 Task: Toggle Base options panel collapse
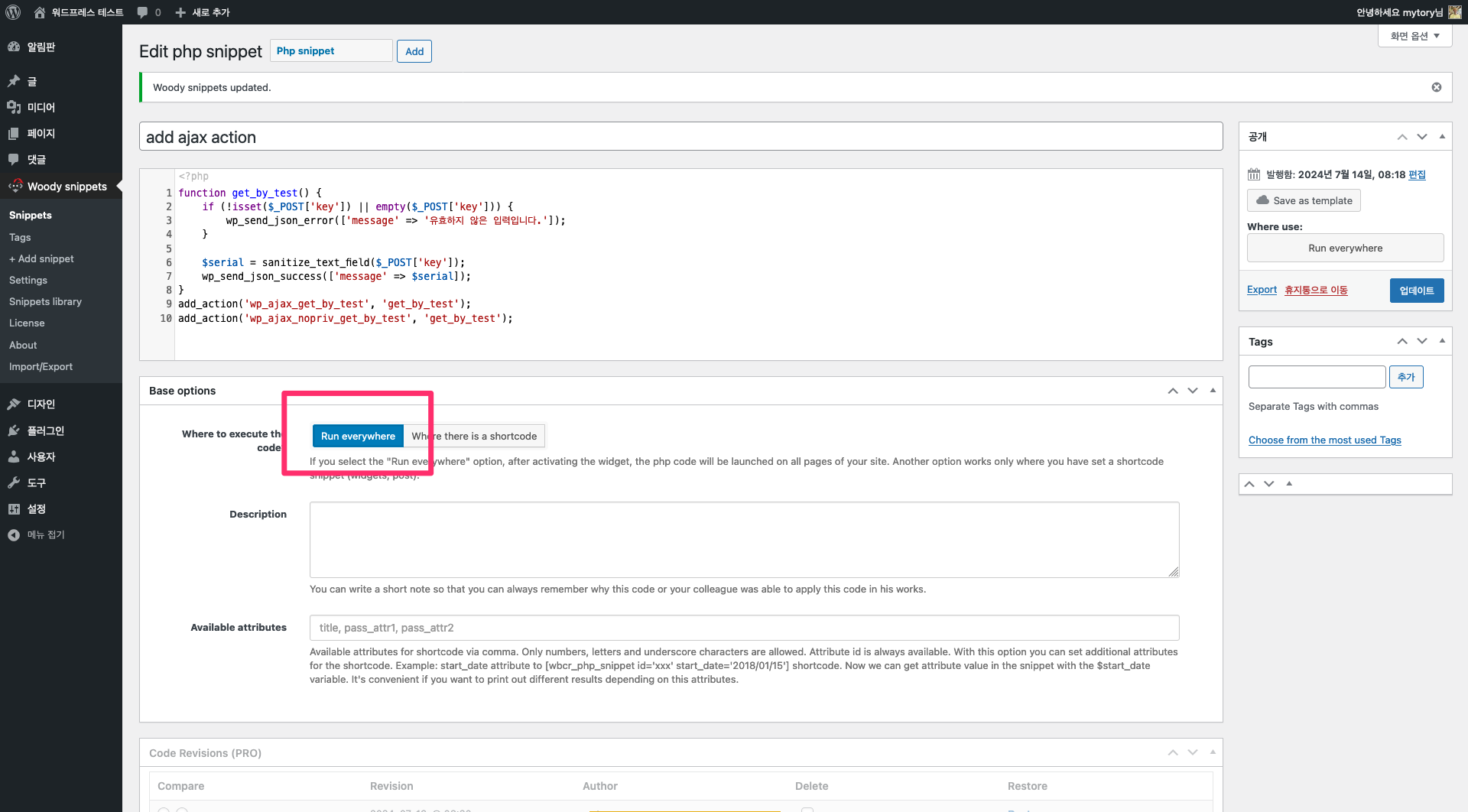coord(1213,391)
